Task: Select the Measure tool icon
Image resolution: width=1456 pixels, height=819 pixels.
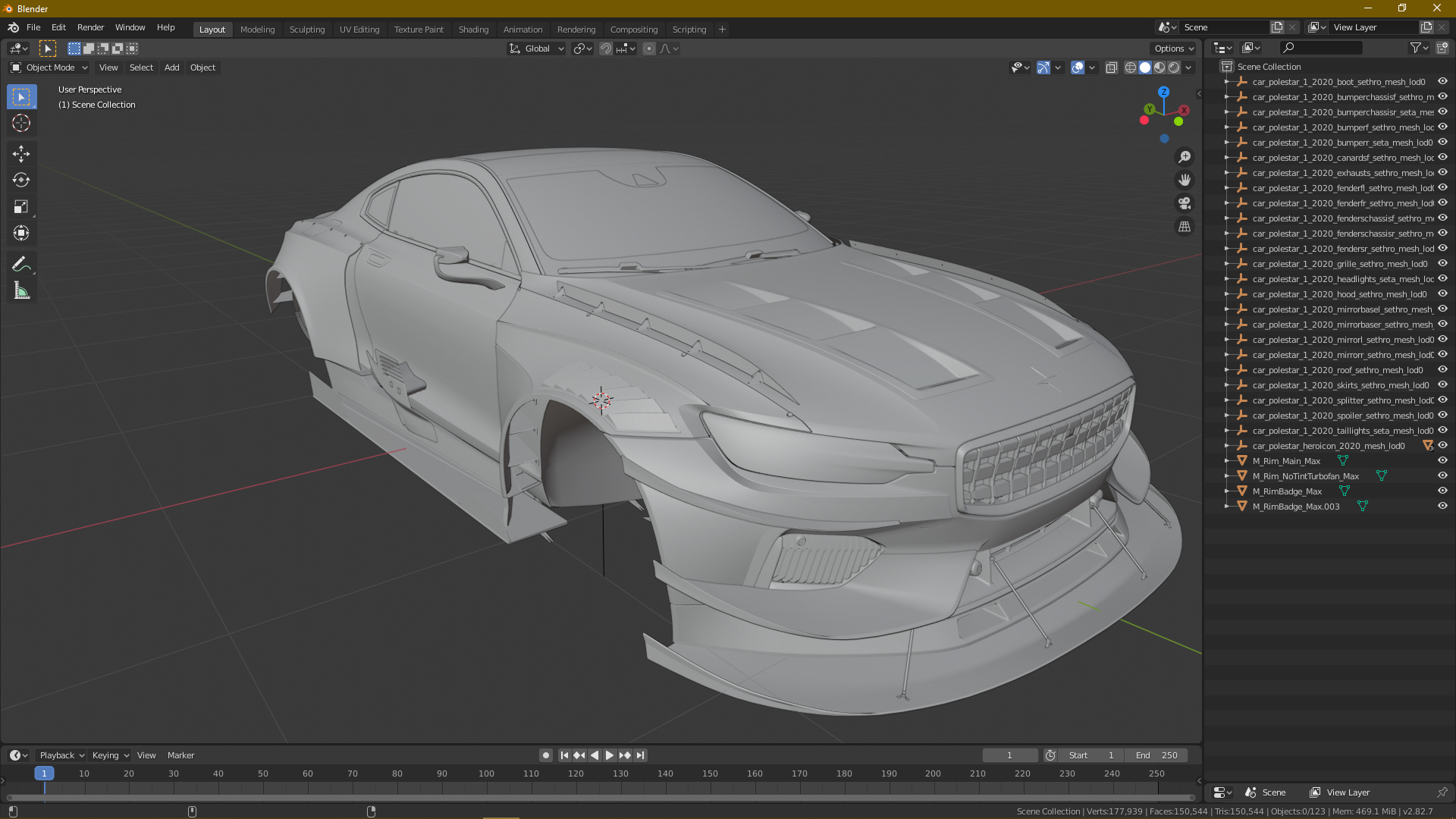Action: 22,291
